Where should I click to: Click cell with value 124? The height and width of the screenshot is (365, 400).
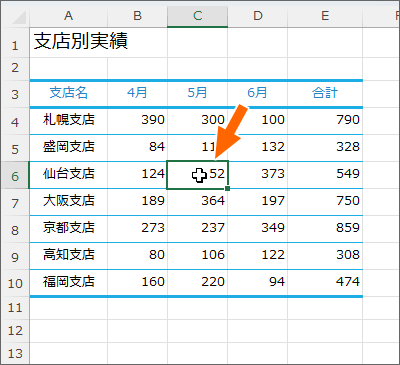pos(137,175)
